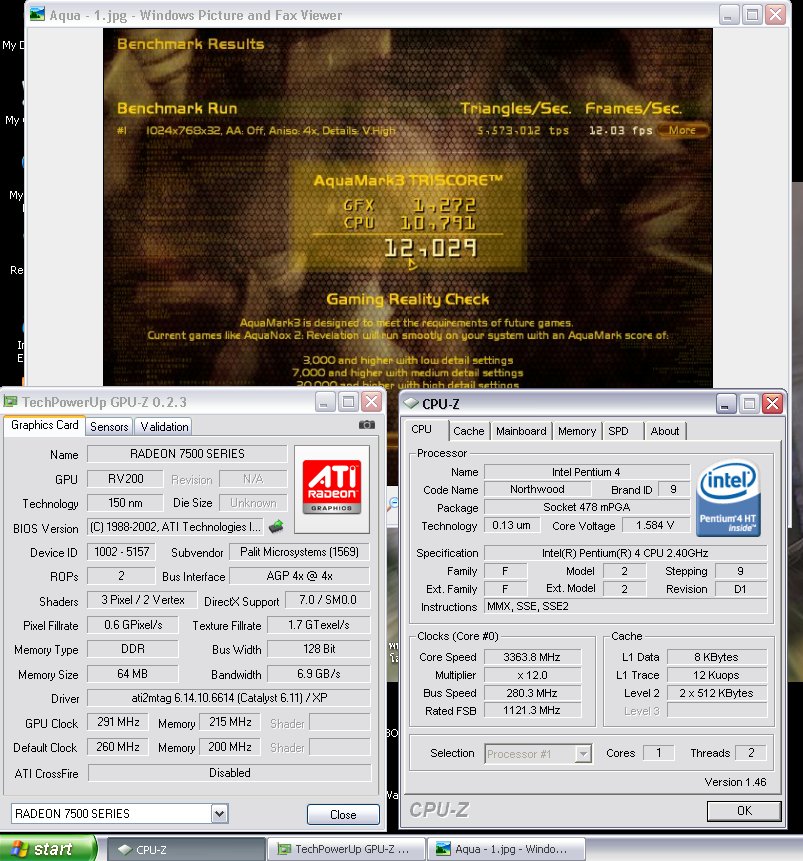Click the CPU-Z title bar icon
The image size is (803, 861).
click(411, 403)
